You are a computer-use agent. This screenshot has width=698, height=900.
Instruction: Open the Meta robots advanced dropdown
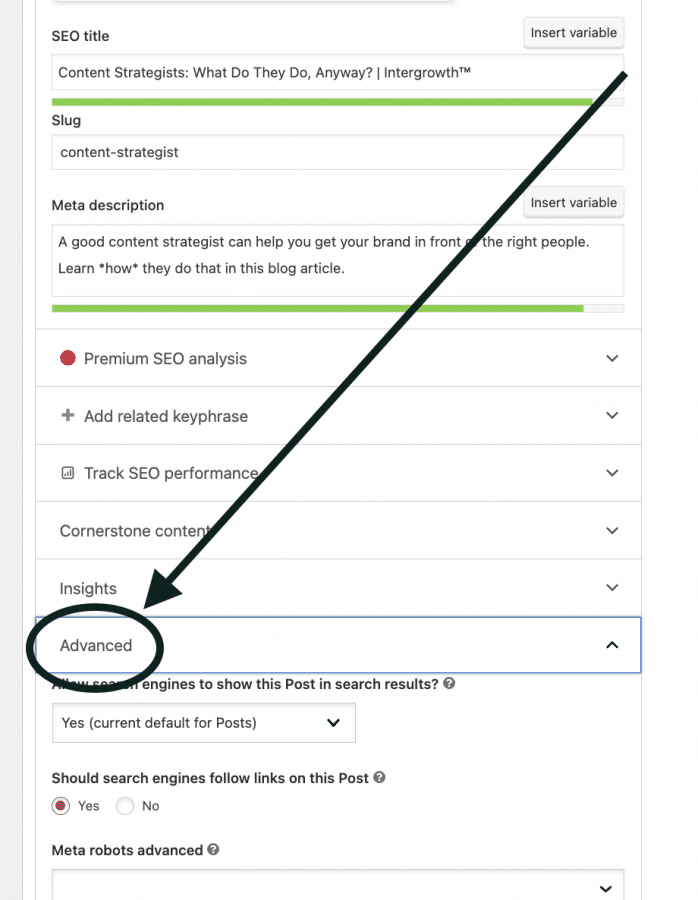pos(337,886)
